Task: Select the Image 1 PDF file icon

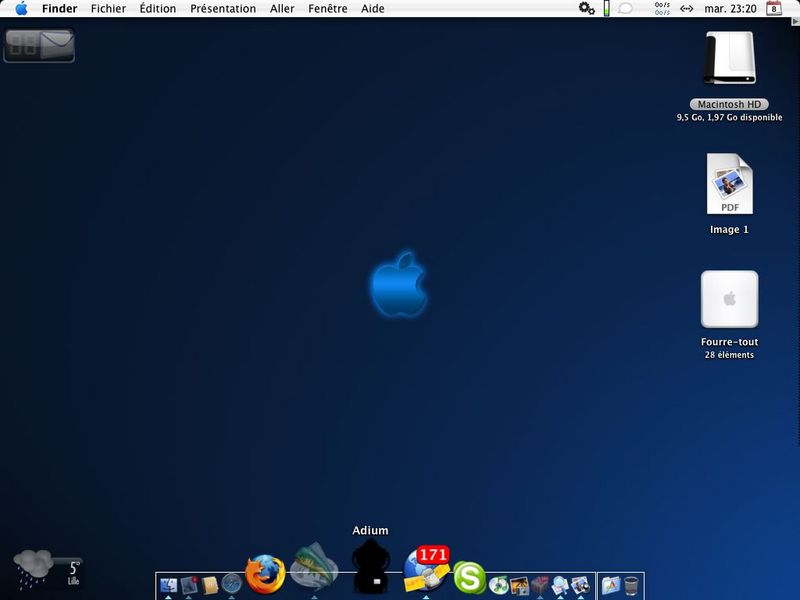Action: pyautogui.click(x=730, y=184)
